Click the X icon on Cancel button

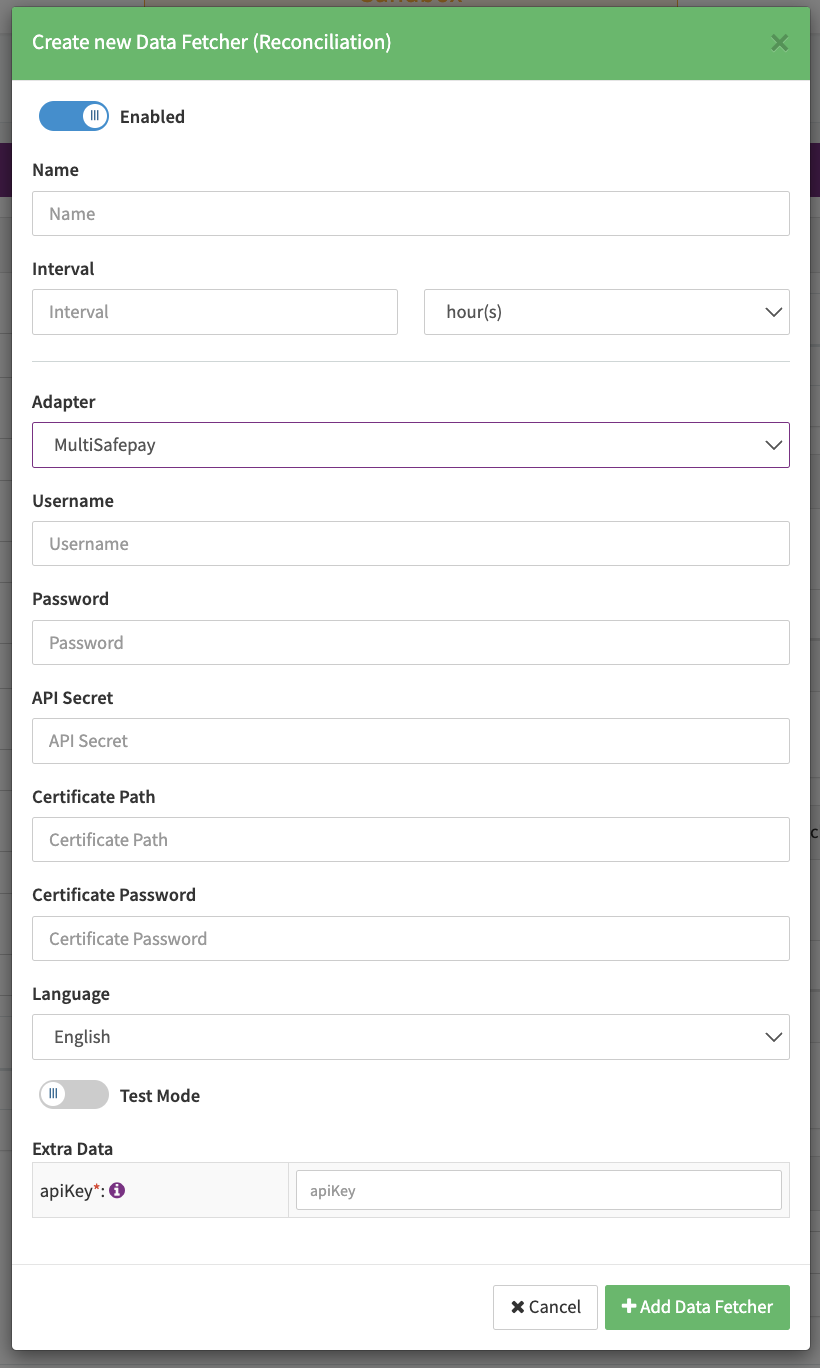[x=517, y=1307]
